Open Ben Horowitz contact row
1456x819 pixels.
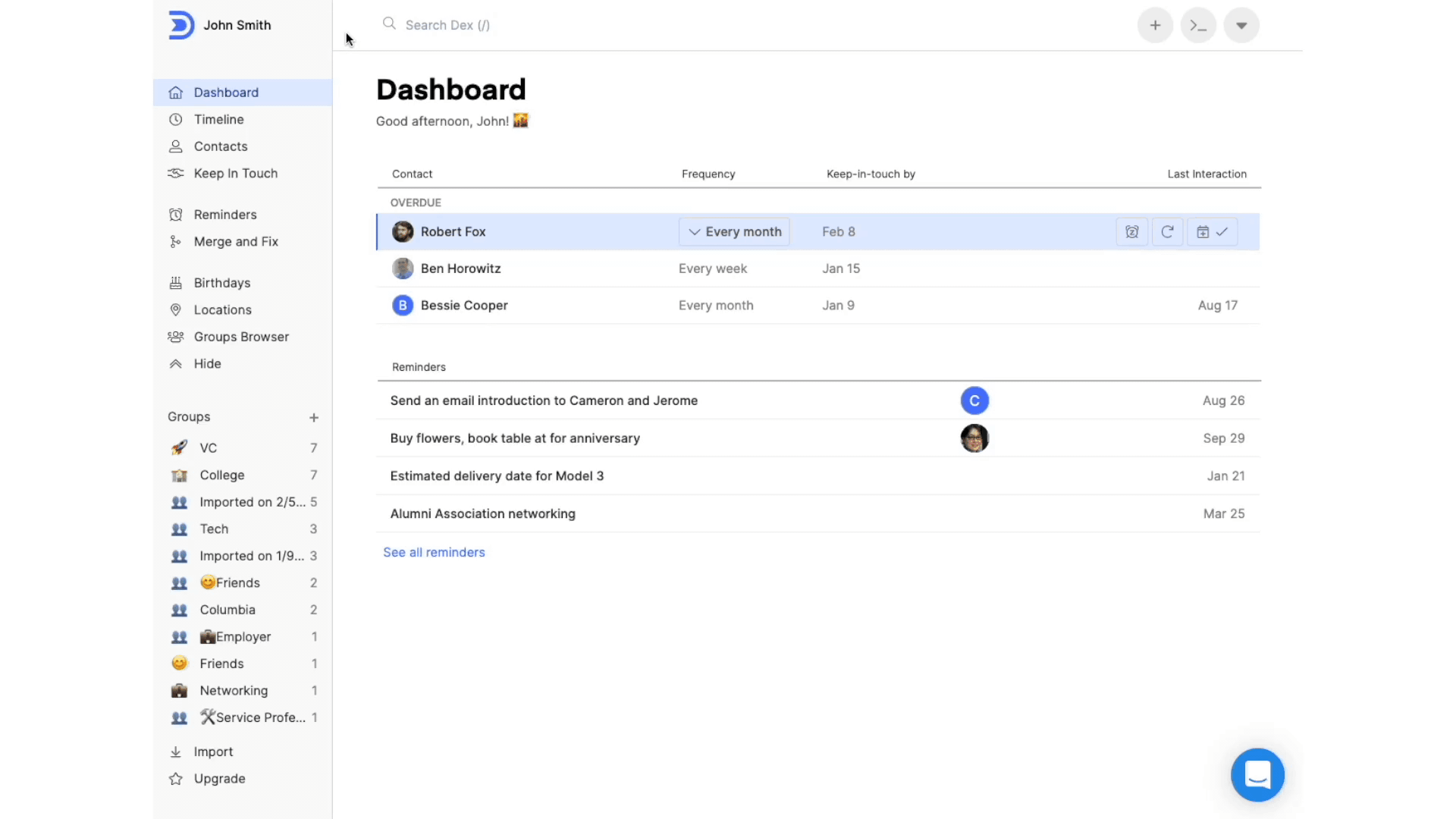coord(460,268)
